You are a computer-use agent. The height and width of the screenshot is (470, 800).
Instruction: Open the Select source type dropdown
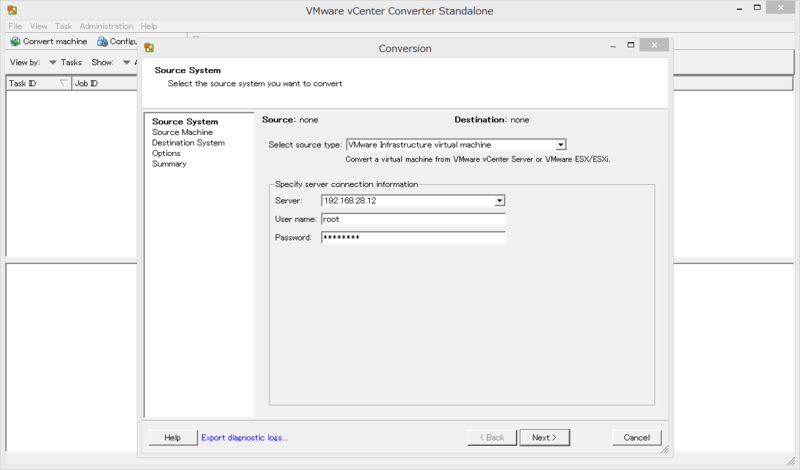[456, 145]
